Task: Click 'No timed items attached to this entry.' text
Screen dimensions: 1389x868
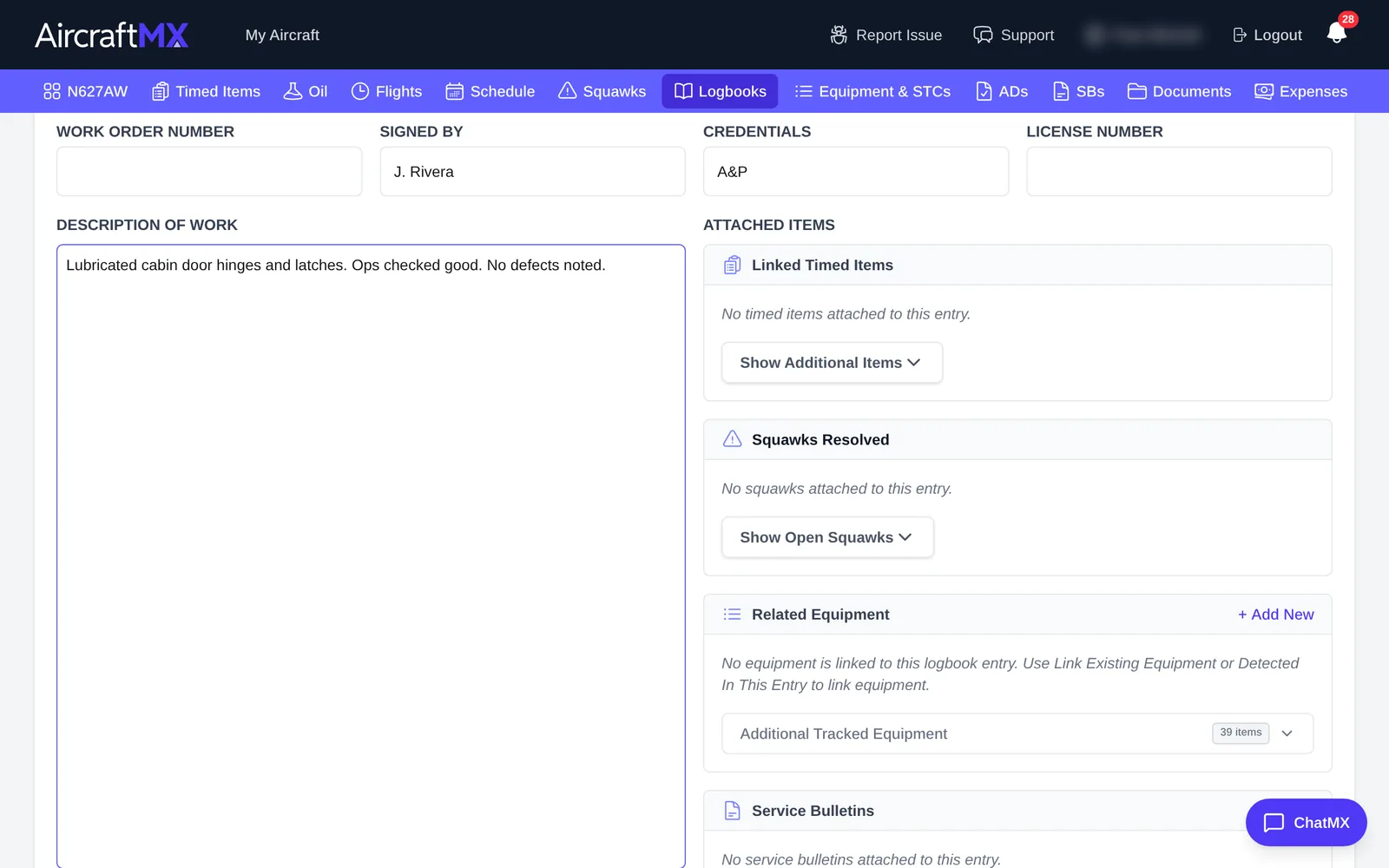Action: tap(846, 314)
